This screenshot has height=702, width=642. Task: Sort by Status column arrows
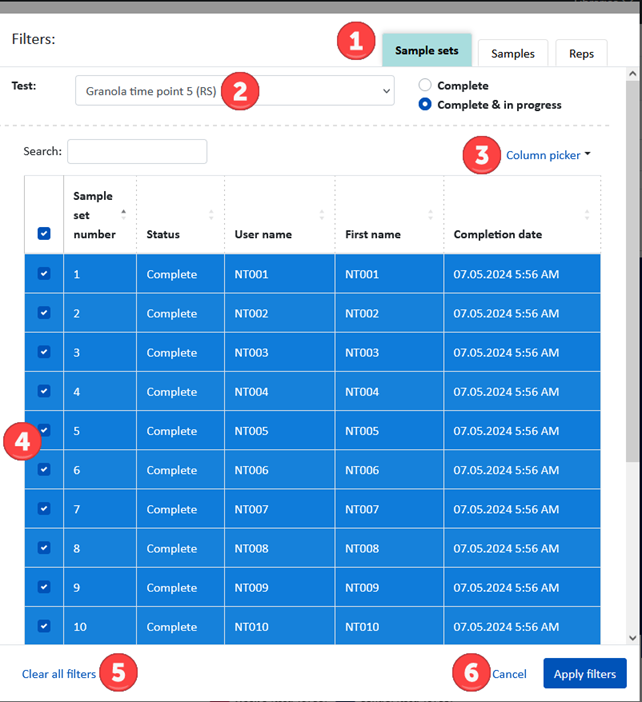click(x=211, y=214)
